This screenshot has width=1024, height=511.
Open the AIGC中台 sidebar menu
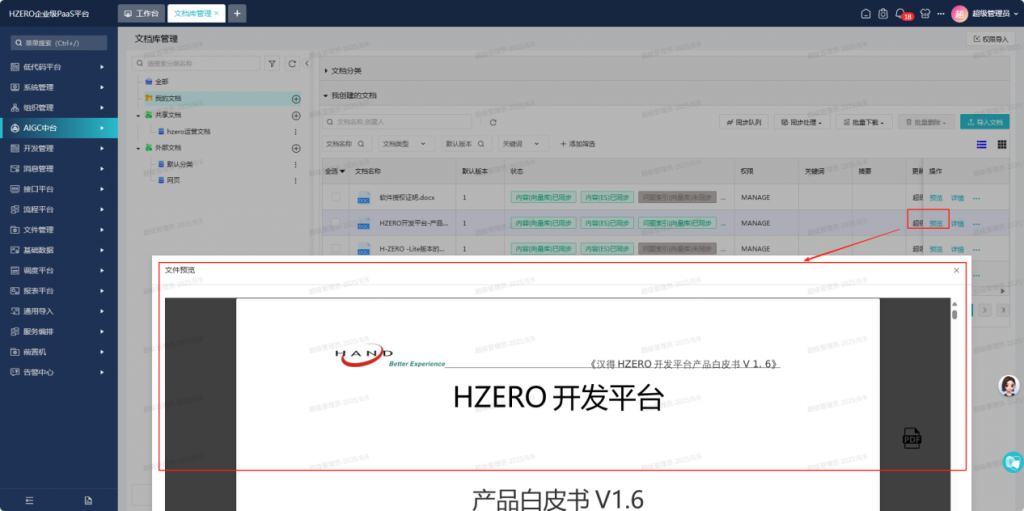tap(58, 128)
